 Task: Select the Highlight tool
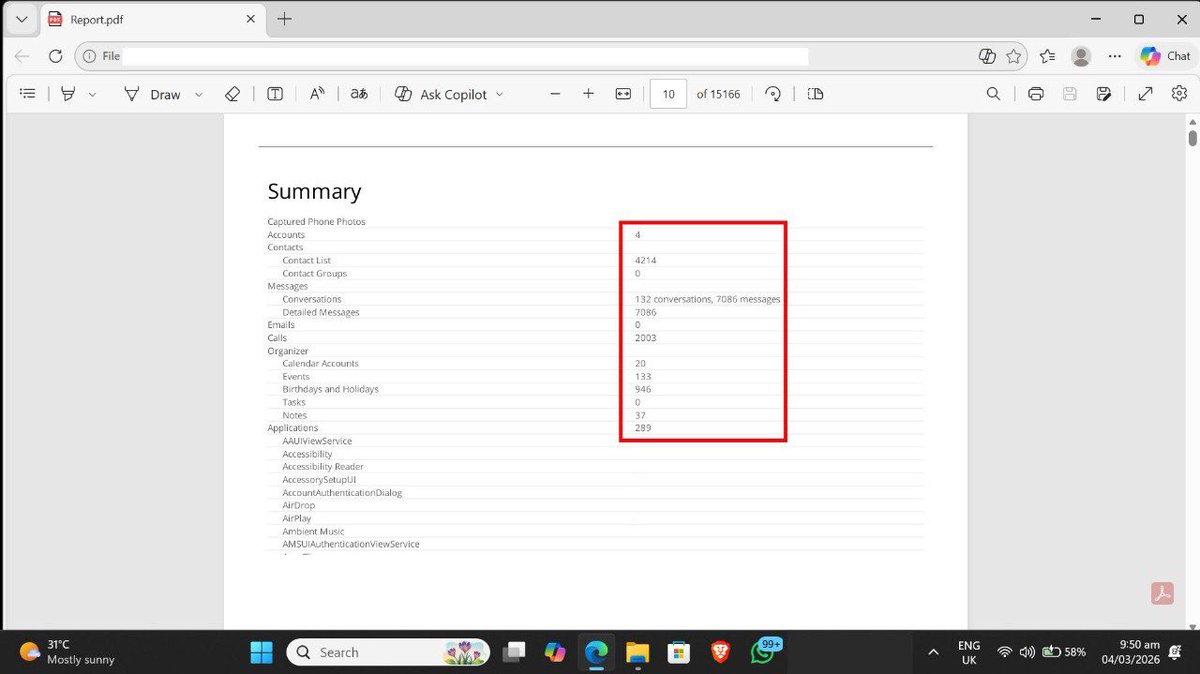coord(69,94)
